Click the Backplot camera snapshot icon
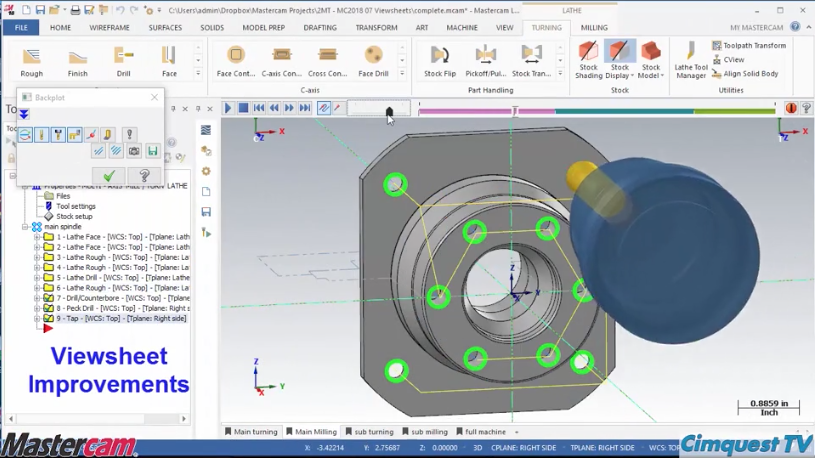816x459 pixels. 134,151
